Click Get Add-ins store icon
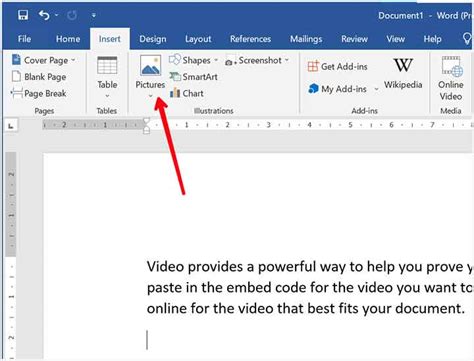Screen dimensions: 474x361 [313, 66]
